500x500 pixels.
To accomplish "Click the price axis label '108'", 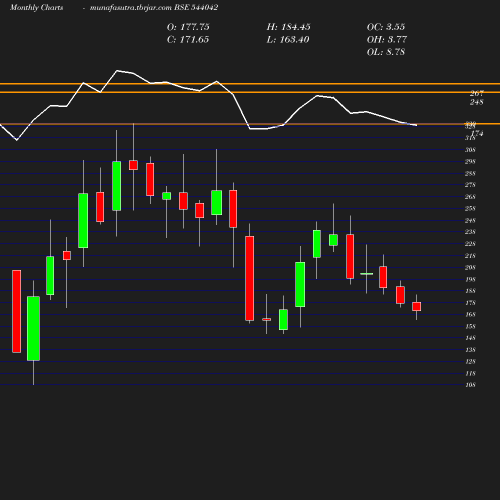I will [470, 385].
